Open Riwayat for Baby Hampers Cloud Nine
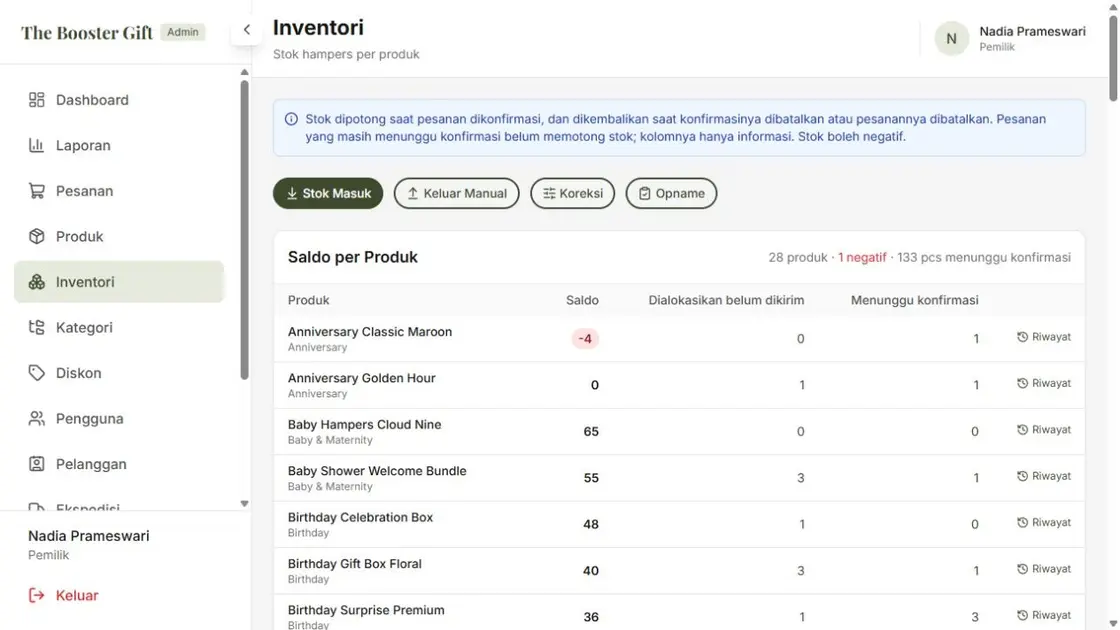This screenshot has height=630, width=1120. click(x=1044, y=430)
